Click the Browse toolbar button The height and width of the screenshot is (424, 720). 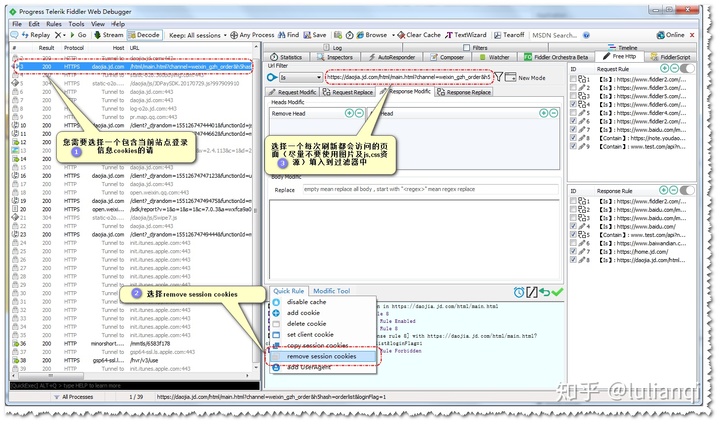point(372,35)
